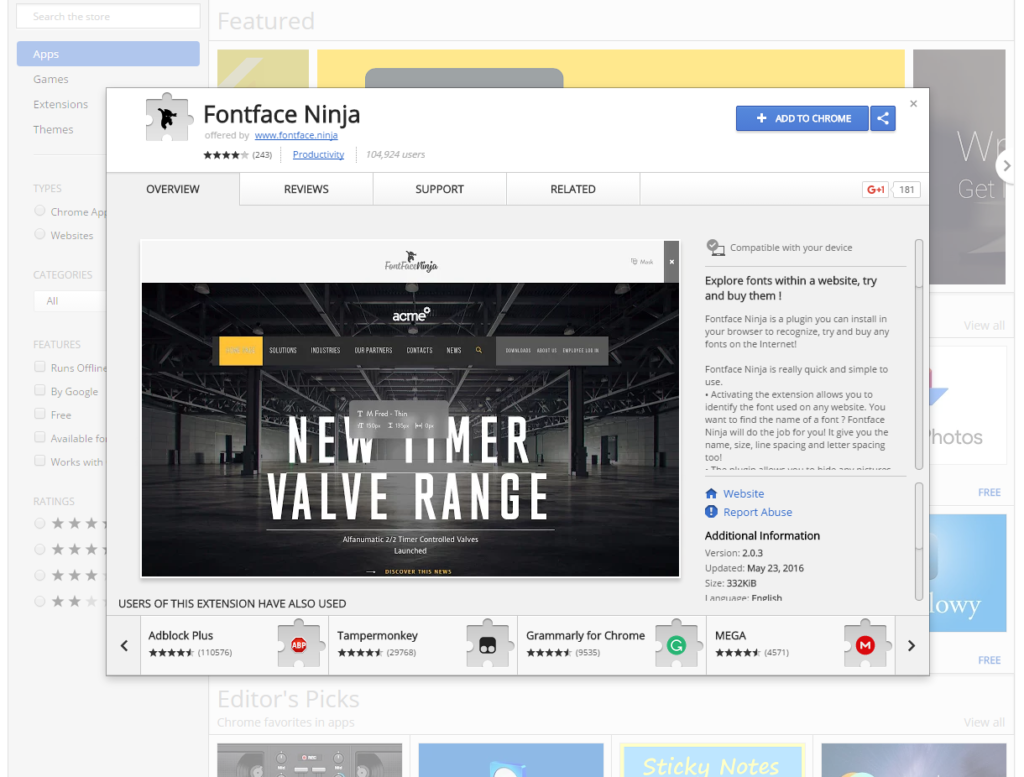Click the Report Abuse exclamation icon
This screenshot has width=1024, height=777.
pos(711,511)
